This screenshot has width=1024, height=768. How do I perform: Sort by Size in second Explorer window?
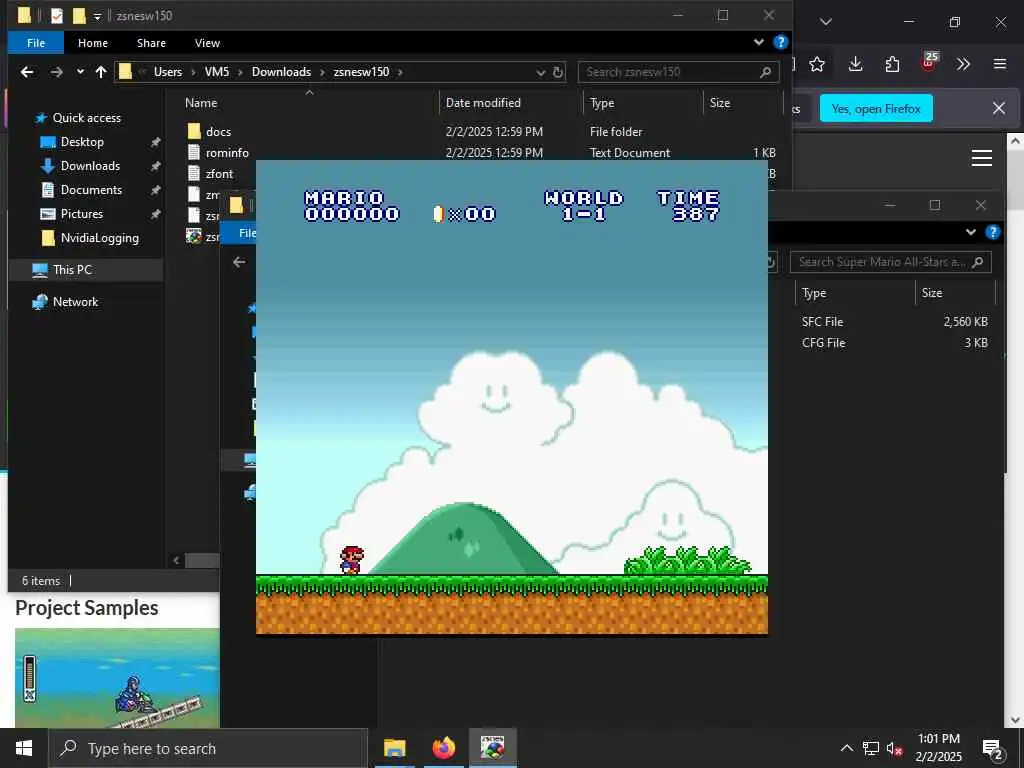[x=931, y=293]
